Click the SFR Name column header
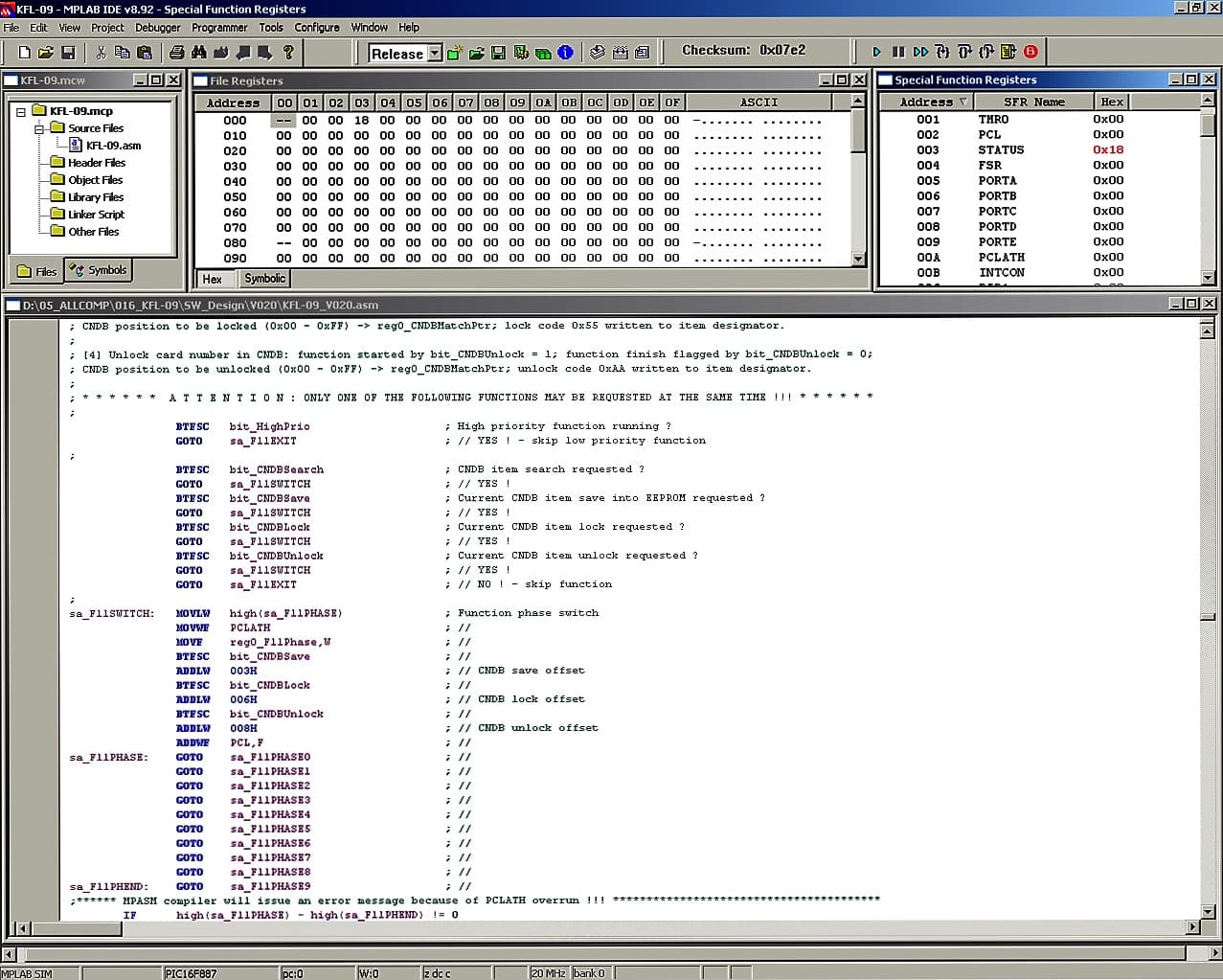The image size is (1223, 980). 1034,102
